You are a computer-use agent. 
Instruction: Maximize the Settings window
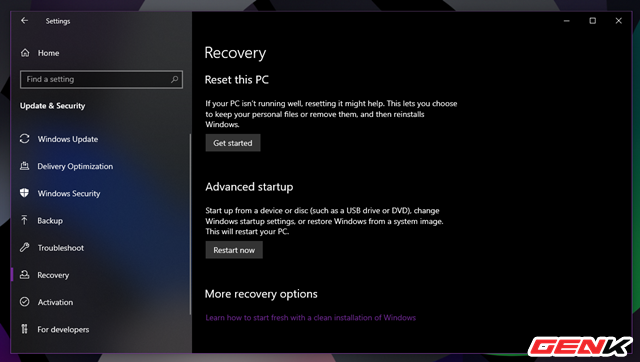[593, 21]
